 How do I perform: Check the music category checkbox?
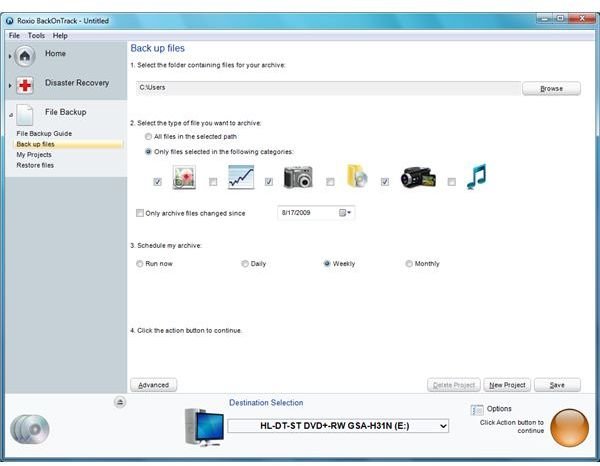point(452,182)
